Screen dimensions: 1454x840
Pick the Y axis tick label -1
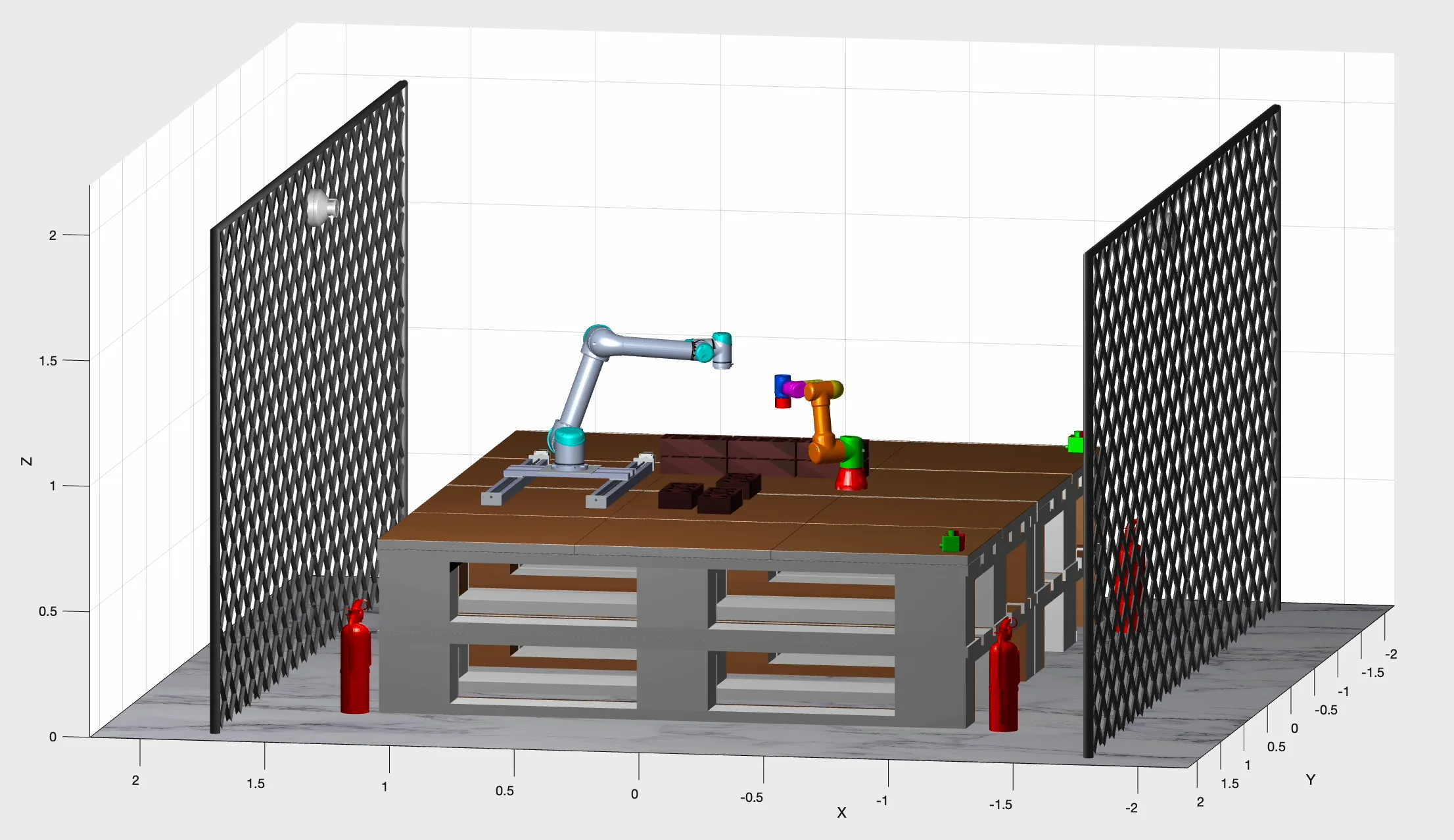point(1344,691)
